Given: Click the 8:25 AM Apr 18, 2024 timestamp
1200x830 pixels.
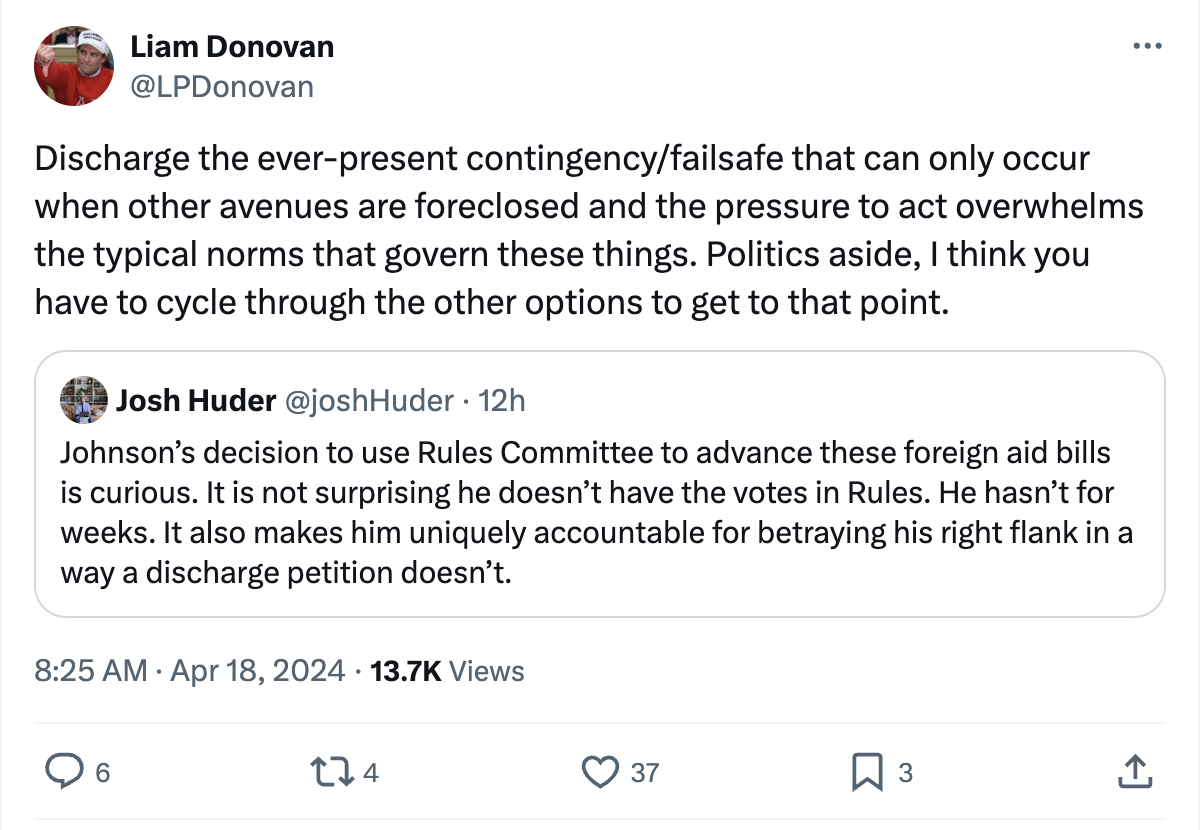Looking at the screenshot, I should pos(190,670).
